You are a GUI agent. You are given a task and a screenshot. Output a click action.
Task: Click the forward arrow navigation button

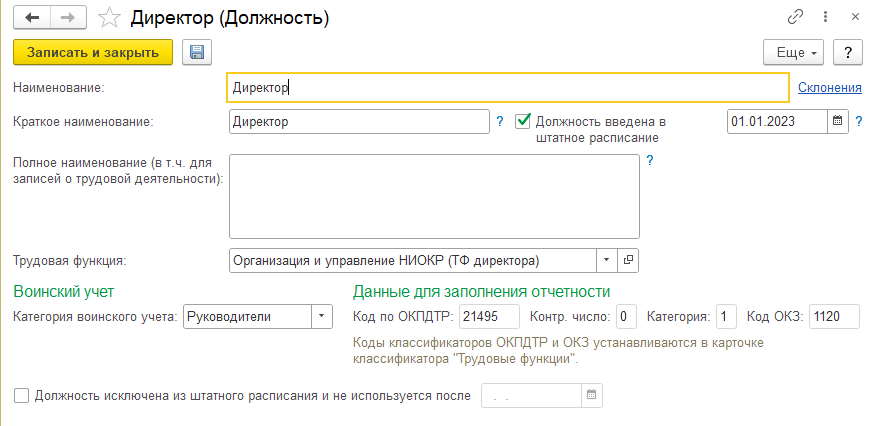click(69, 18)
